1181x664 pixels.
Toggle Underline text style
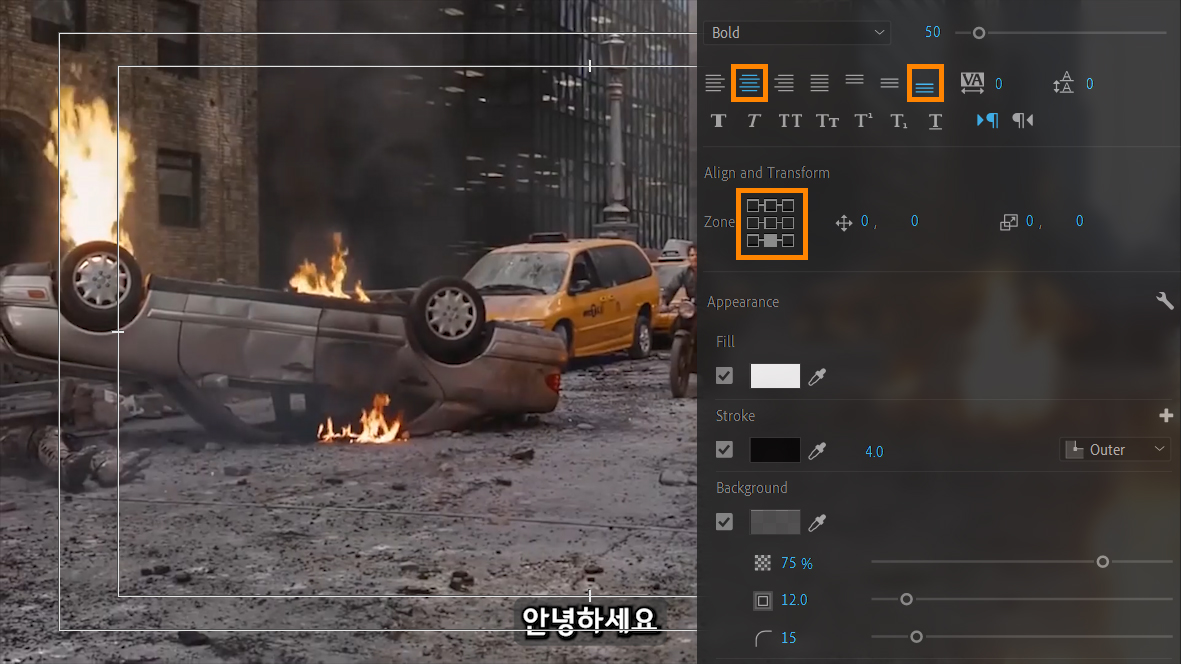point(935,120)
